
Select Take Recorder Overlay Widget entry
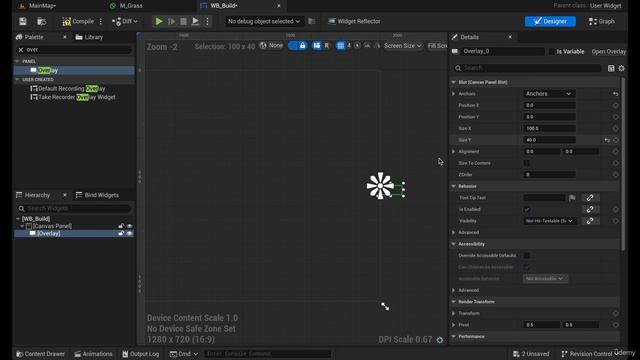coord(76,97)
